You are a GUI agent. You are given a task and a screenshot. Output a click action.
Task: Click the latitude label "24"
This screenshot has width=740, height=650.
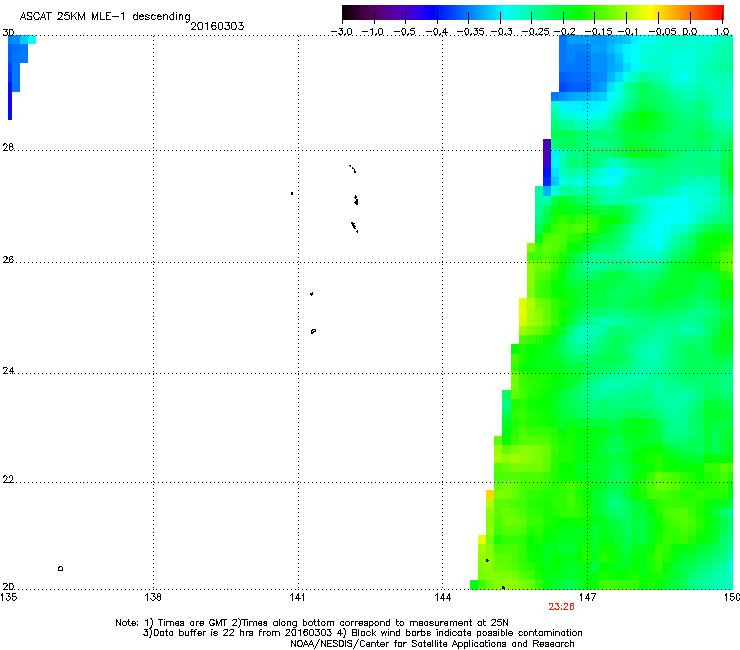8,371
